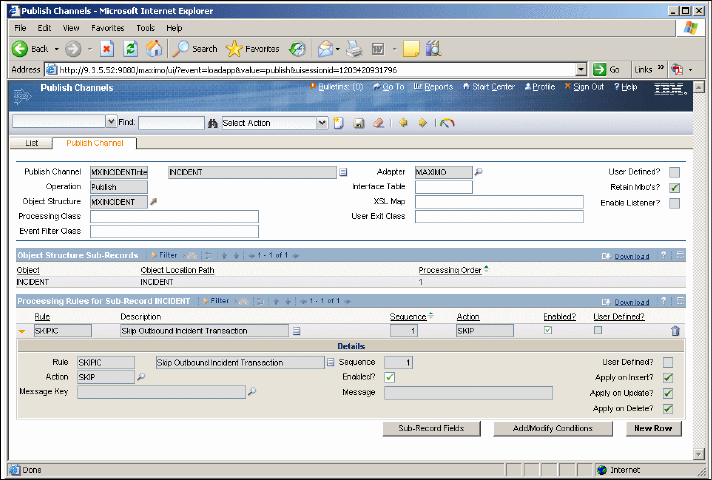Uncheck Apply on Delete checkbox

[x=667, y=408]
